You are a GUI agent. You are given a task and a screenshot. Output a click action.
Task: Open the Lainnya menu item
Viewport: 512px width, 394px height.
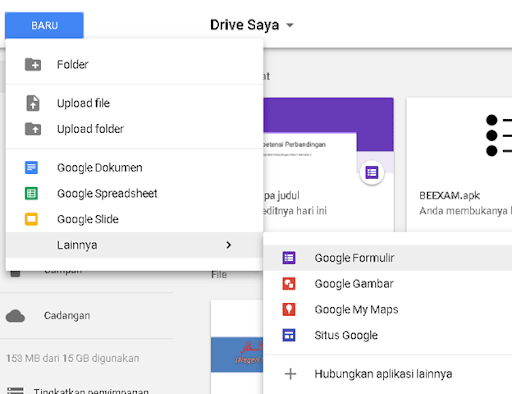pyautogui.click(x=134, y=245)
